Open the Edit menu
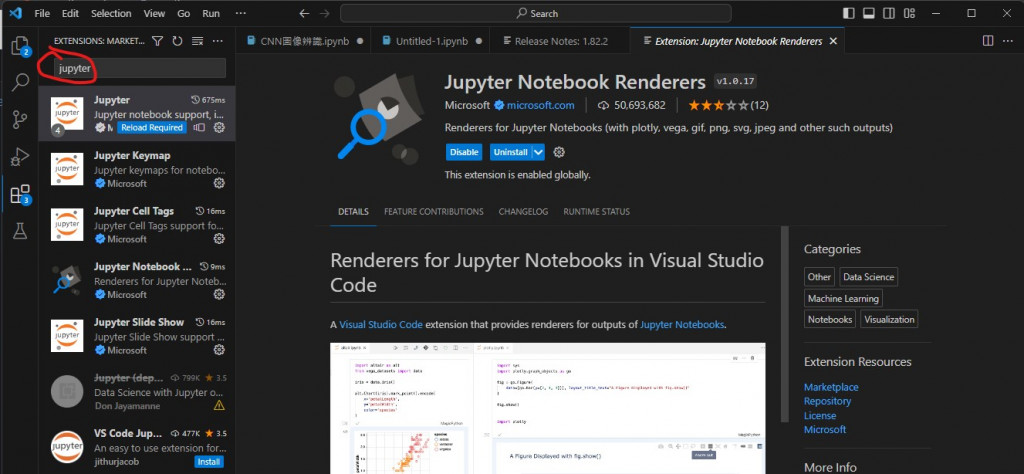 click(71, 13)
